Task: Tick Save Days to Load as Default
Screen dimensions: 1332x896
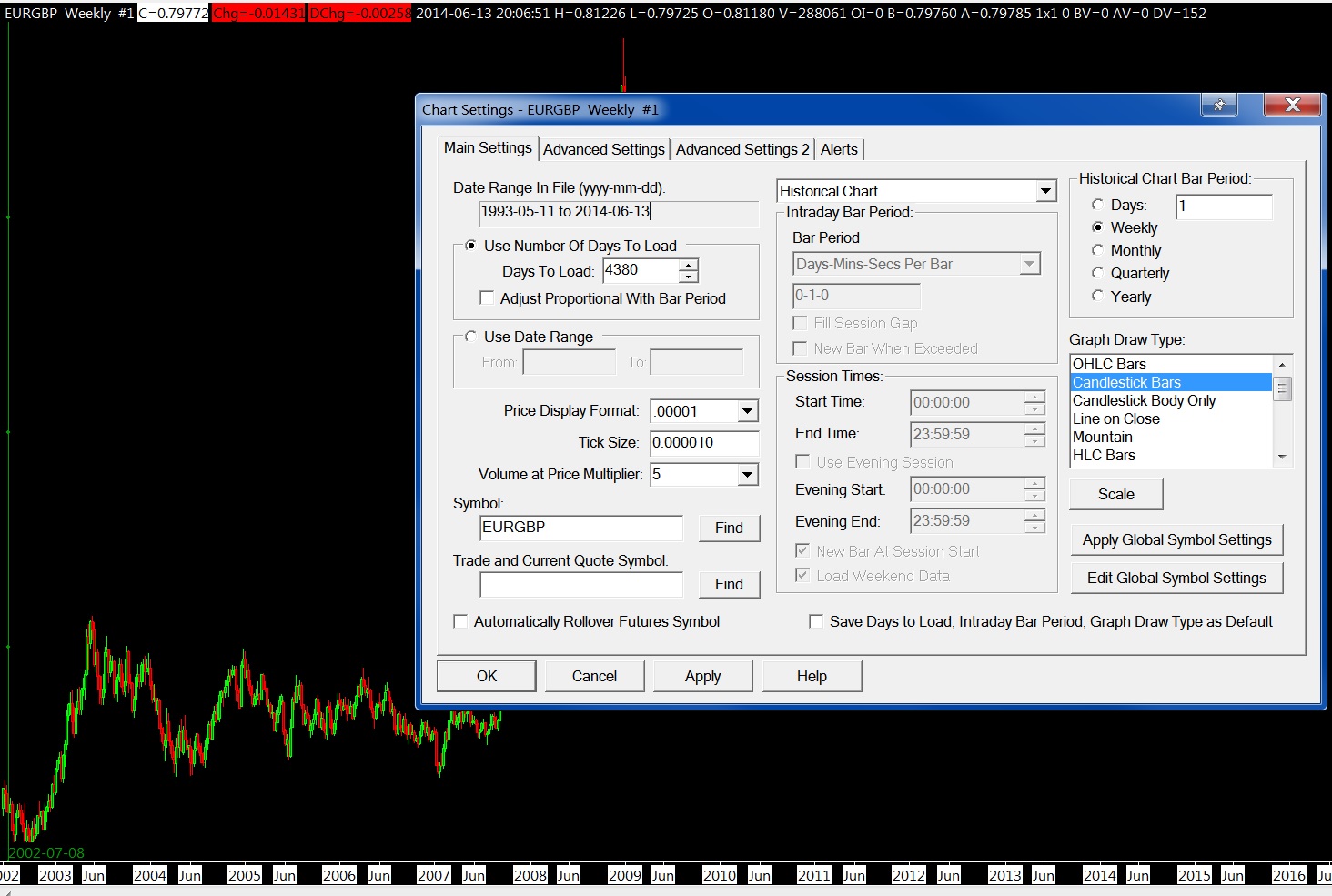Action: click(x=816, y=621)
